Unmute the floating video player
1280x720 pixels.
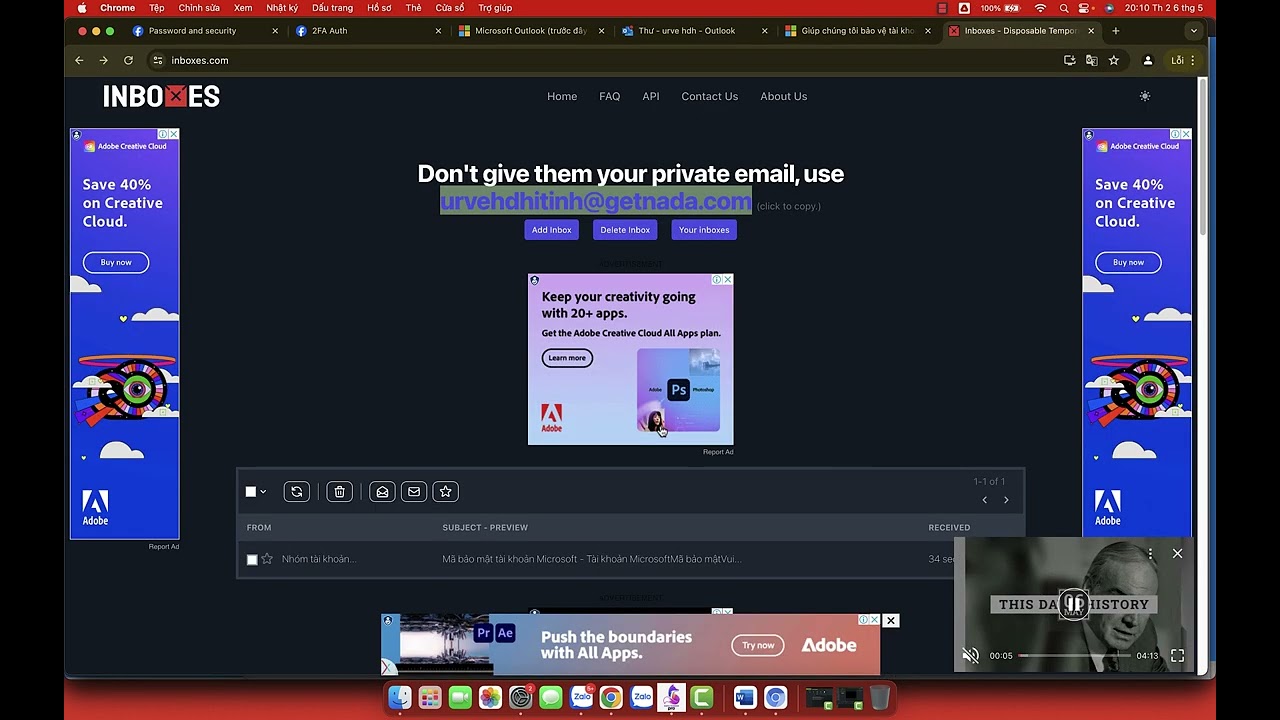pos(970,656)
